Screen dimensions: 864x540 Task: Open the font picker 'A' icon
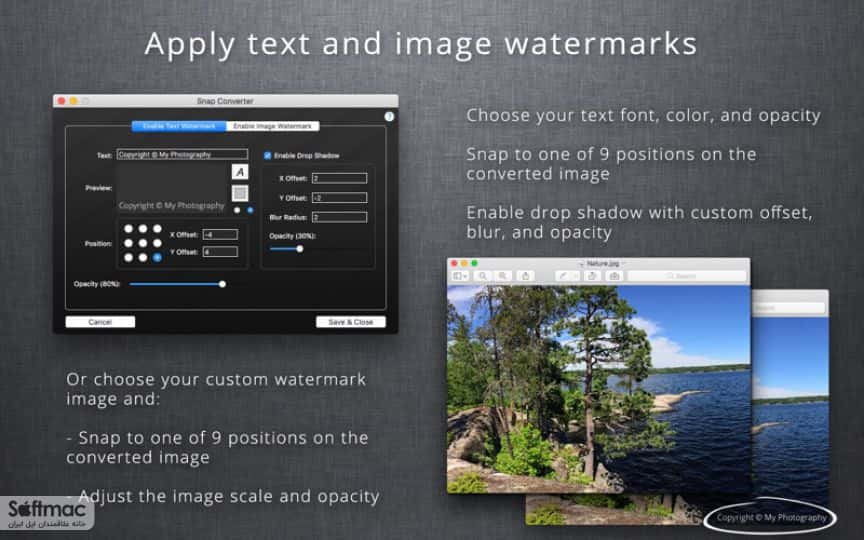click(x=240, y=172)
